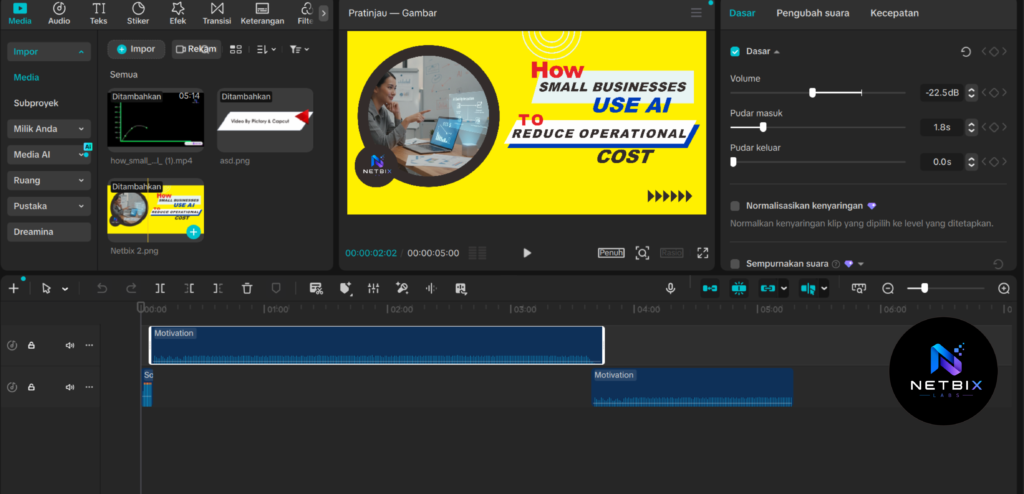Viewport: 1024px width, 494px height.
Task: Expand the Pustaka section
Action: click(x=49, y=206)
